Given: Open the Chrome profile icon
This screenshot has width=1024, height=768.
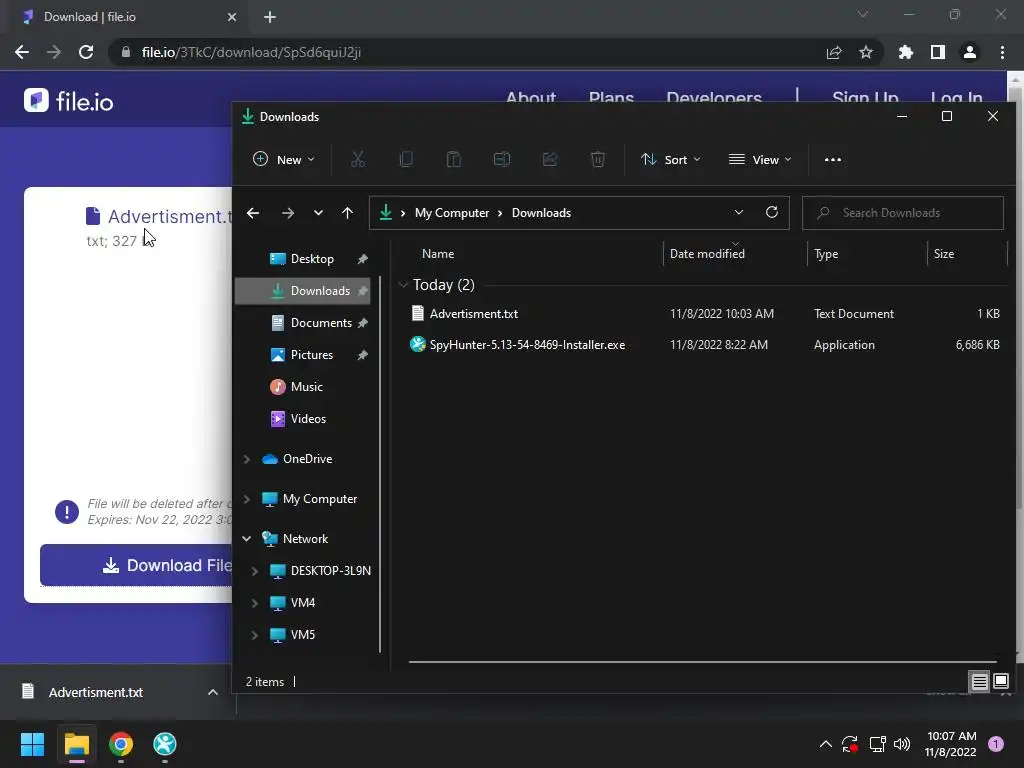Looking at the screenshot, I should [970, 52].
